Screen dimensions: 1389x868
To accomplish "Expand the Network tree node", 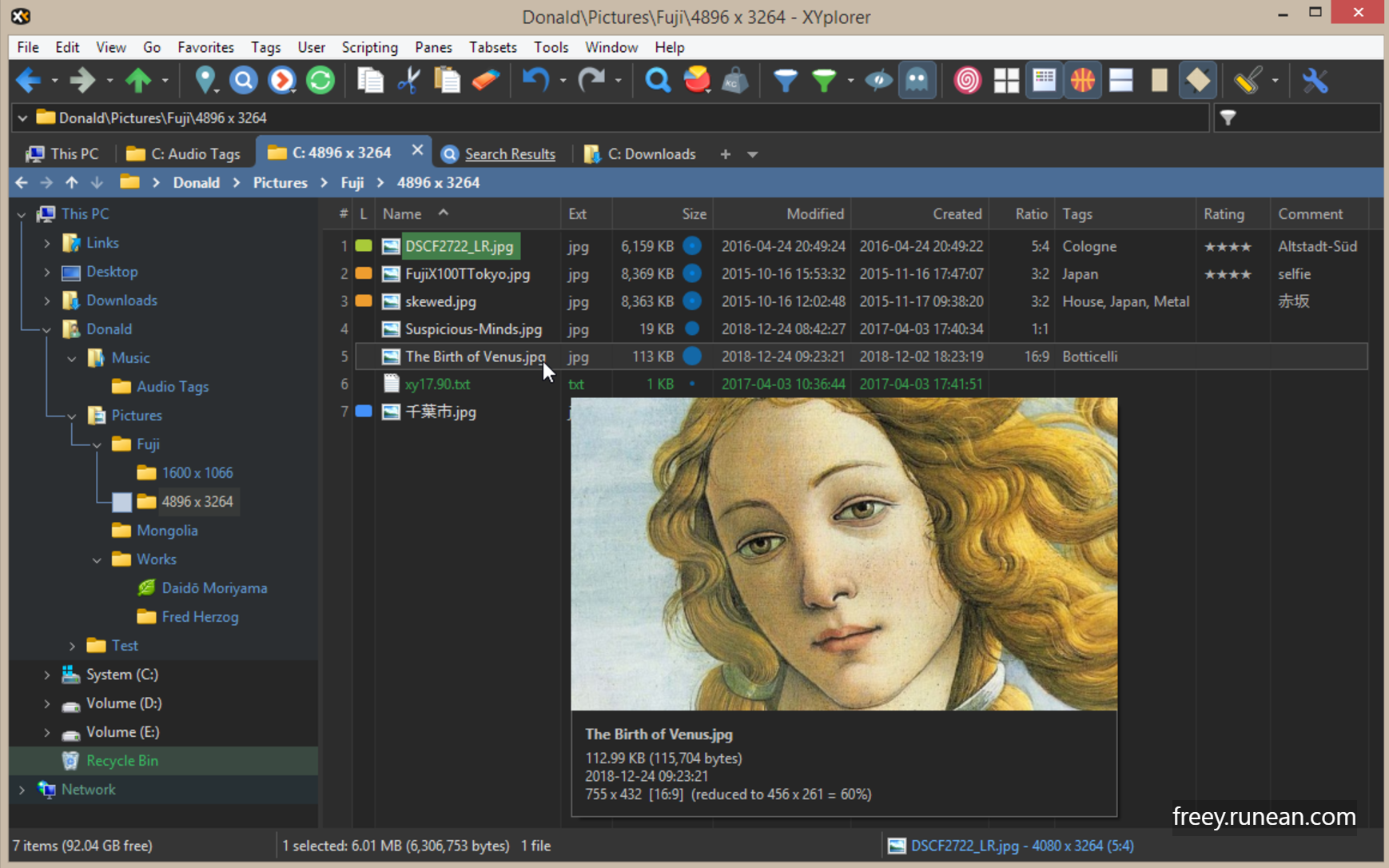I will click(x=22, y=790).
